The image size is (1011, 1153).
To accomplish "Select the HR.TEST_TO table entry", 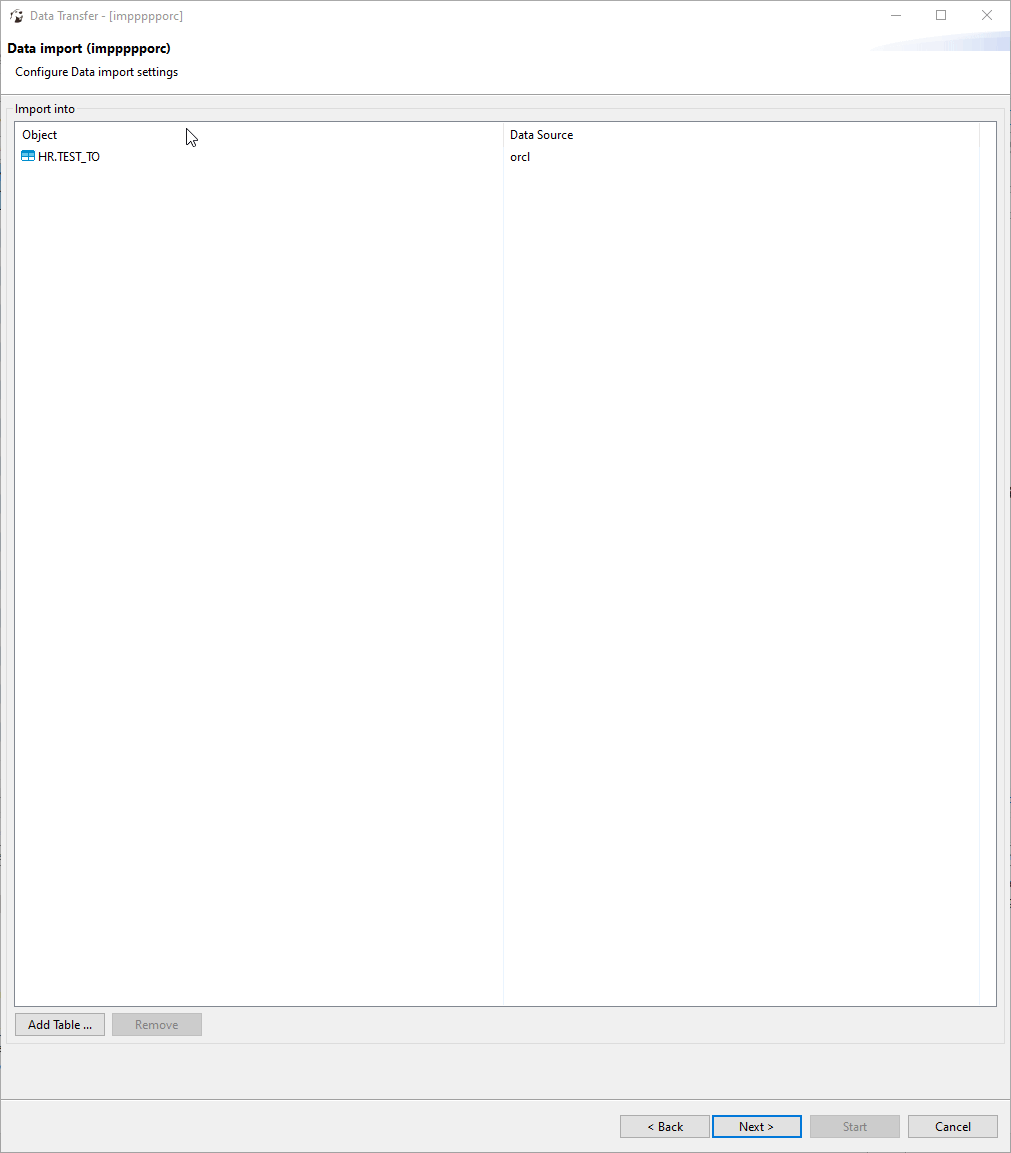I will pyautogui.click(x=67, y=156).
